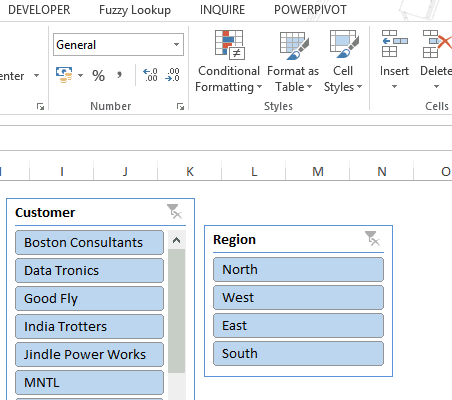Open the DEVELOPER ribbon tab
The width and height of the screenshot is (452, 400).
tap(39, 10)
